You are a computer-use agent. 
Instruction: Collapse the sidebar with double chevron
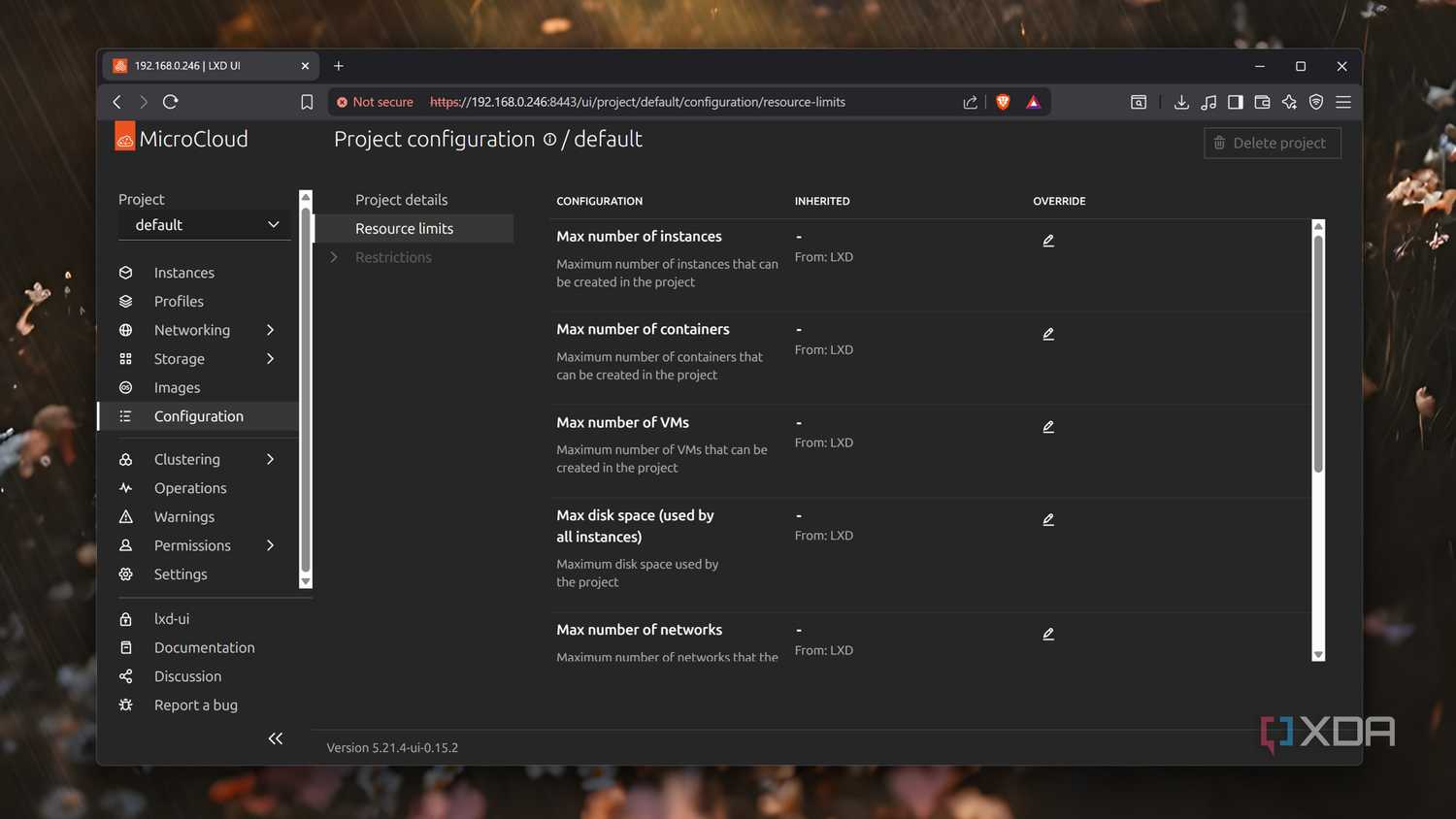[276, 738]
